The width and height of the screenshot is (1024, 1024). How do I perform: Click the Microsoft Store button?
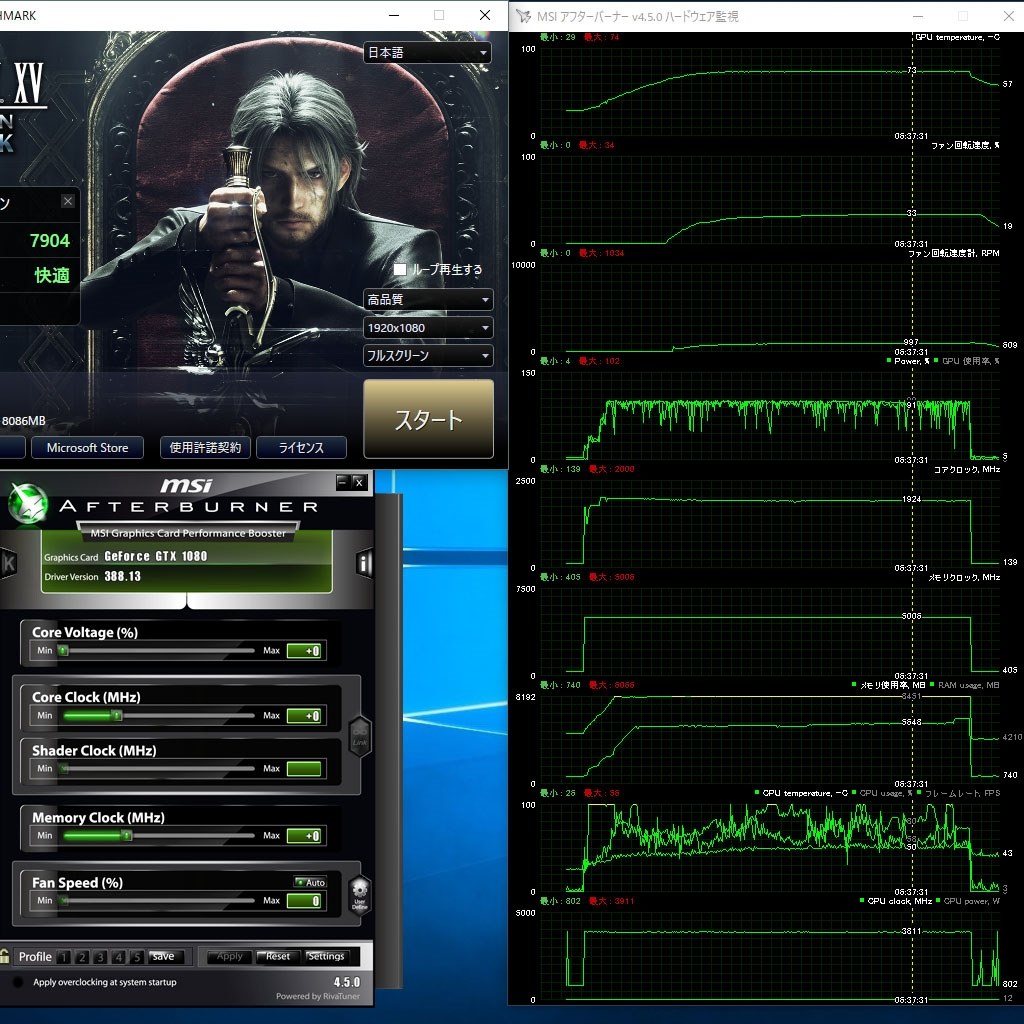click(88, 448)
